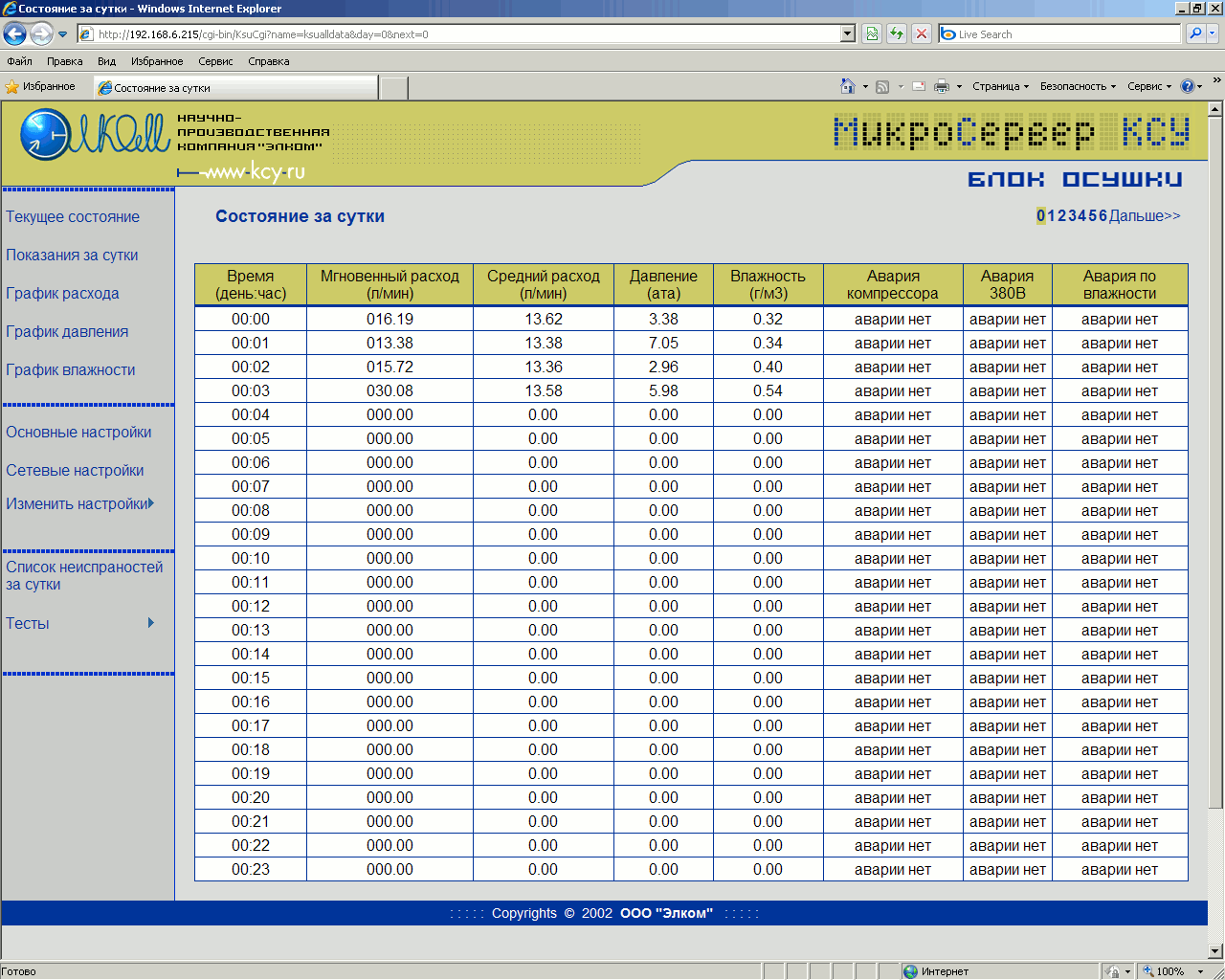Screen dimensions: 1225x980
Task: Go back with the browser Back arrow
Action: [14, 34]
